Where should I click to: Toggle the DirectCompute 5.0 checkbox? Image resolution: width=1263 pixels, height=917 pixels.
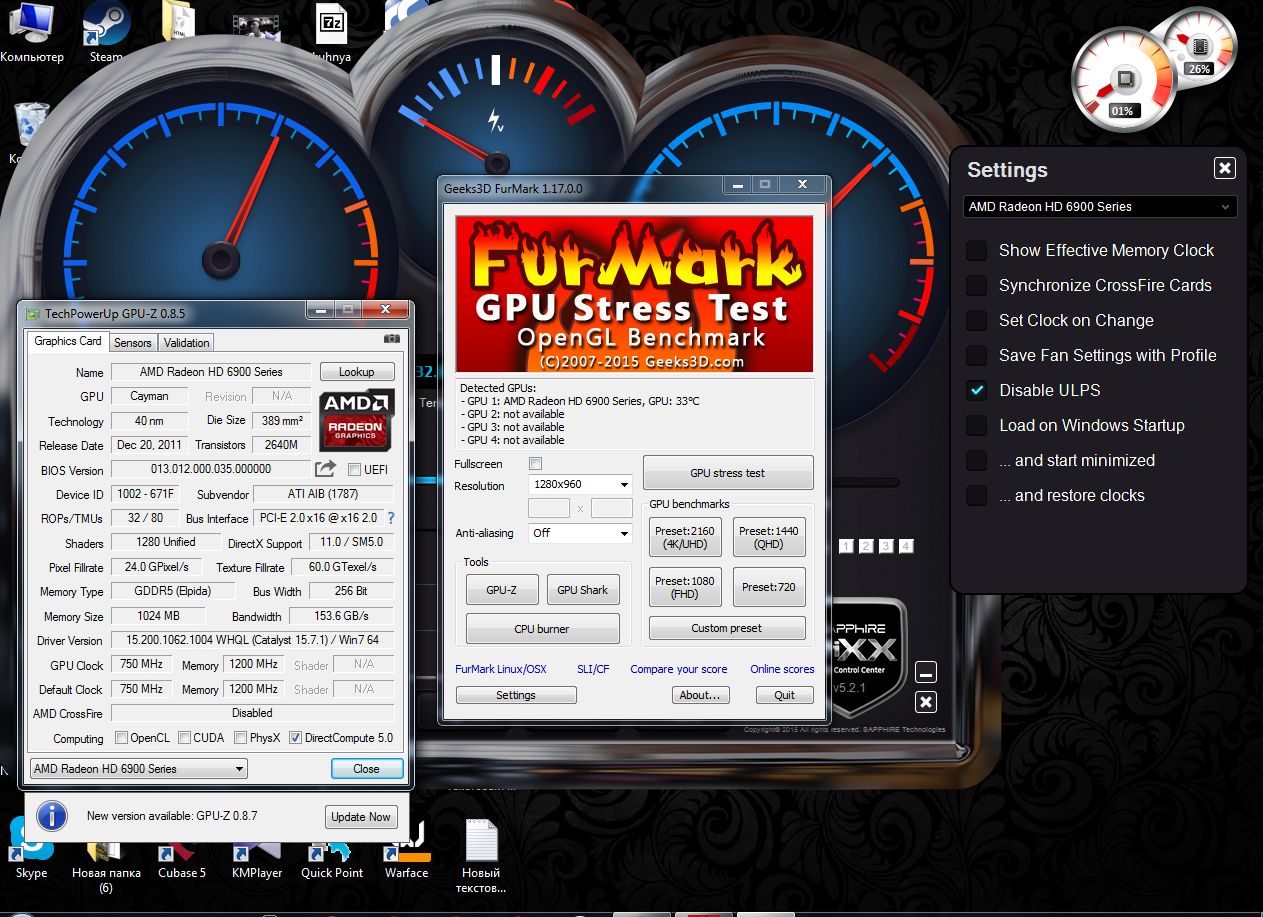coord(295,738)
